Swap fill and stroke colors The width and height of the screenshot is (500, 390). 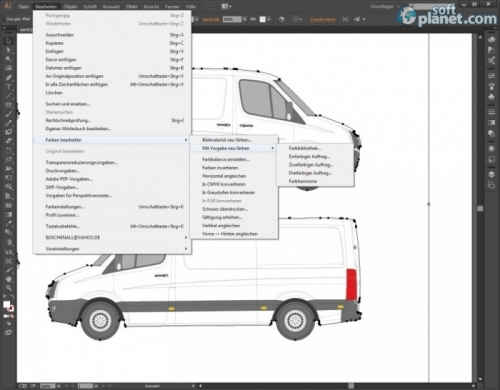pyautogui.click(x=12, y=297)
